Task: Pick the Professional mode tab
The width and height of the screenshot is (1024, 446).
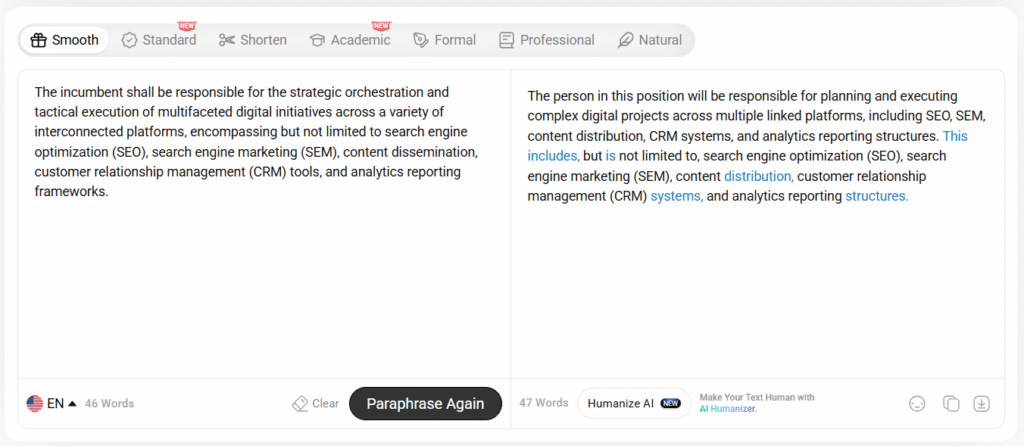Action: point(546,40)
